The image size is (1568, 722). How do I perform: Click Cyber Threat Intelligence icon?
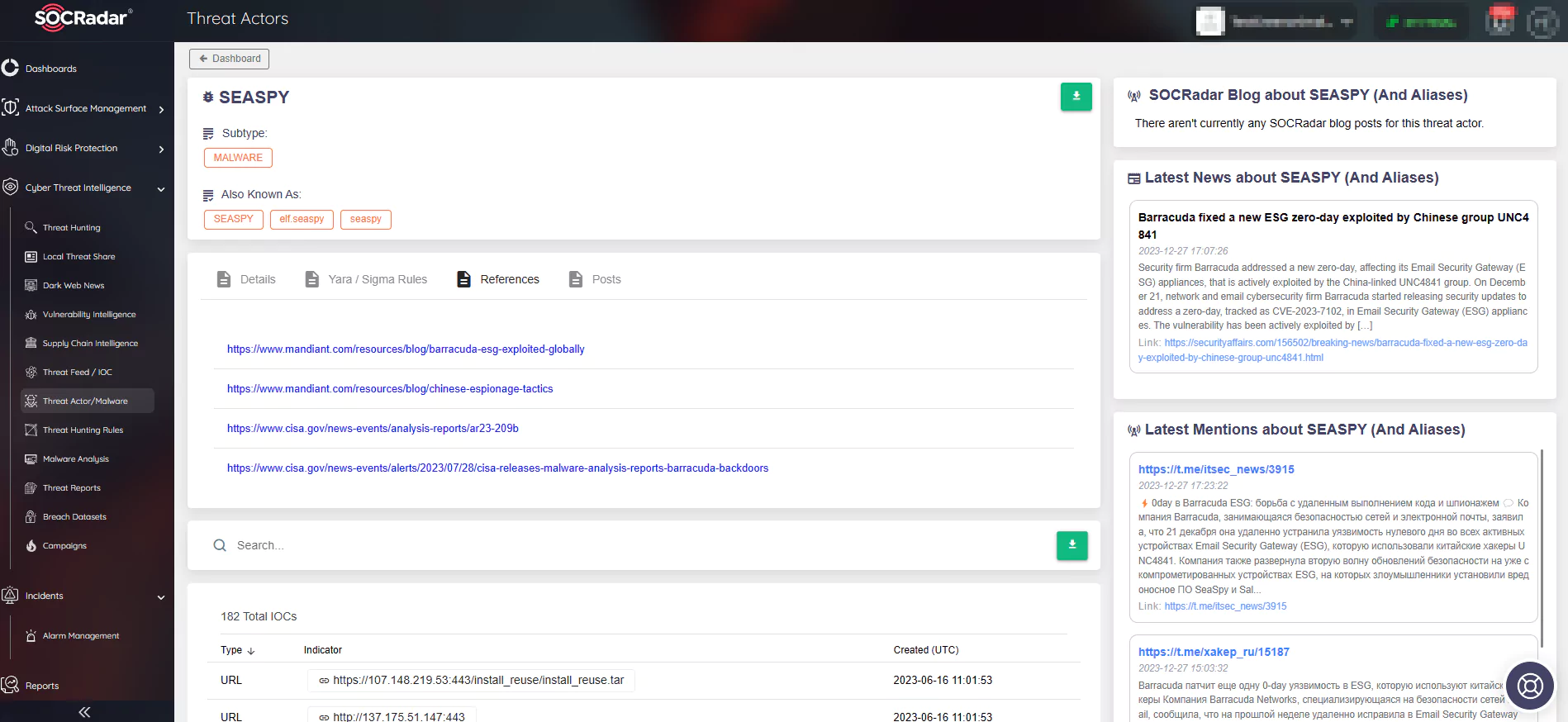(10, 187)
